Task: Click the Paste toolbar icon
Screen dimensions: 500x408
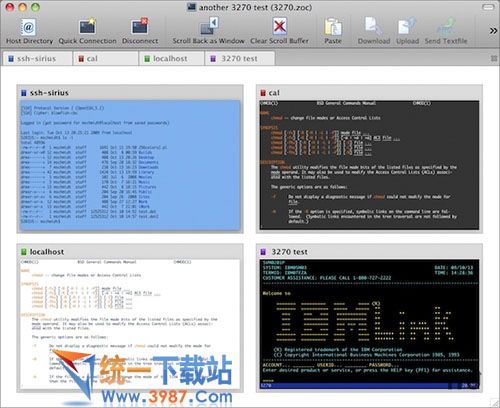Action: coord(333,32)
